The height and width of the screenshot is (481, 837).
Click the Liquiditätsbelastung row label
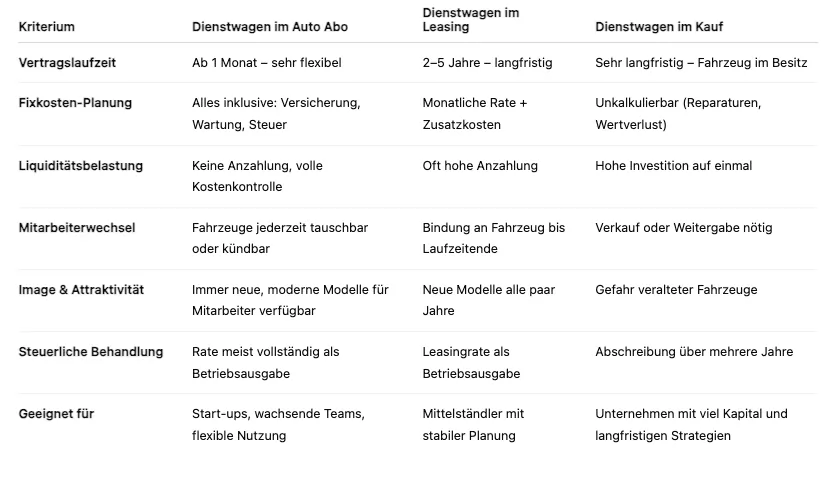click(x=80, y=166)
